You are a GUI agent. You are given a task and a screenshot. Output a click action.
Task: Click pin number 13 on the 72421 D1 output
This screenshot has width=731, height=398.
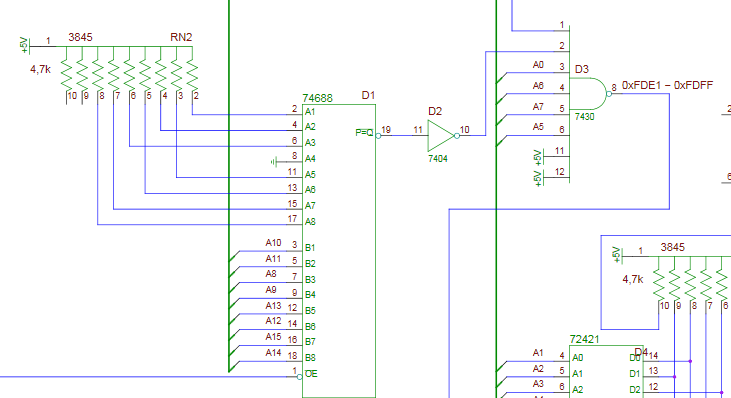(x=654, y=371)
